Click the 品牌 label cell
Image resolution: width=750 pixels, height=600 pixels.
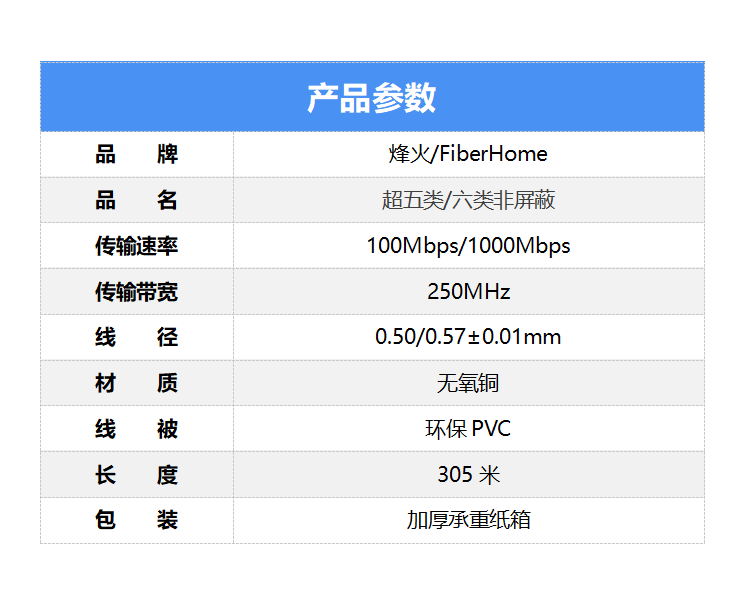pyautogui.click(x=137, y=155)
